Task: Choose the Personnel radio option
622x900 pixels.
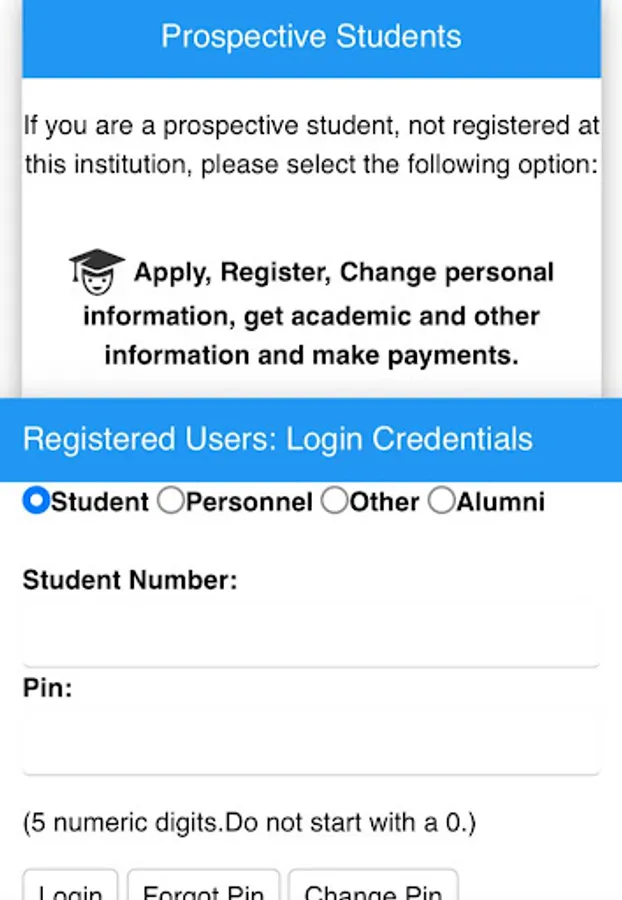Action: click(171, 501)
